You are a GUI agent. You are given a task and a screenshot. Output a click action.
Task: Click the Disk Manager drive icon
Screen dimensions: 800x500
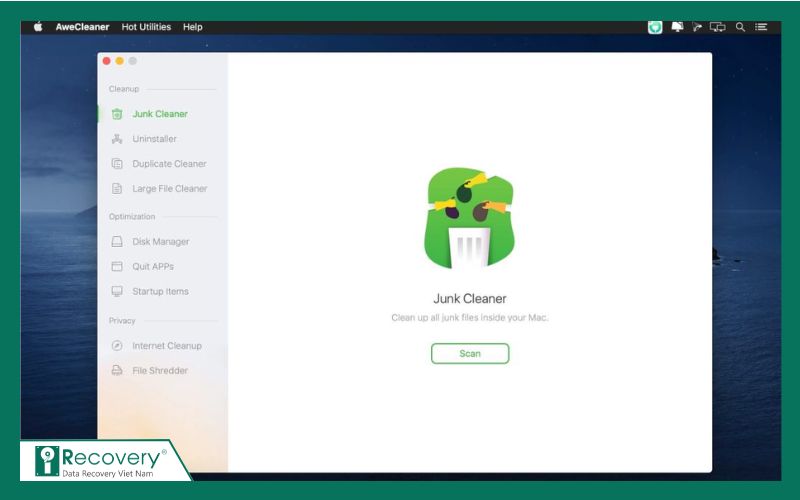tap(117, 241)
